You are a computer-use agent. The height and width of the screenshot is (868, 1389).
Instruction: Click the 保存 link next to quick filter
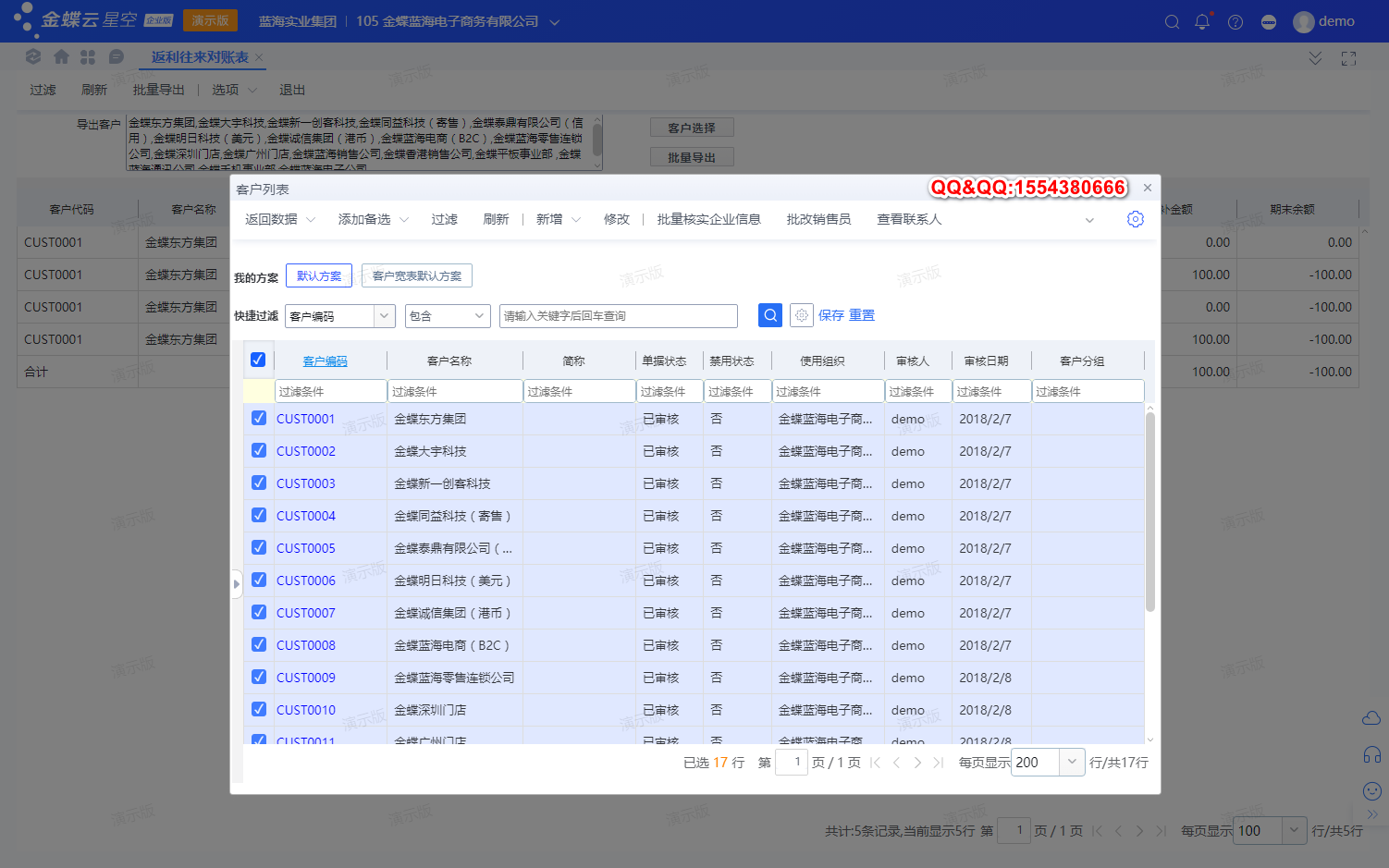(831, 315)
